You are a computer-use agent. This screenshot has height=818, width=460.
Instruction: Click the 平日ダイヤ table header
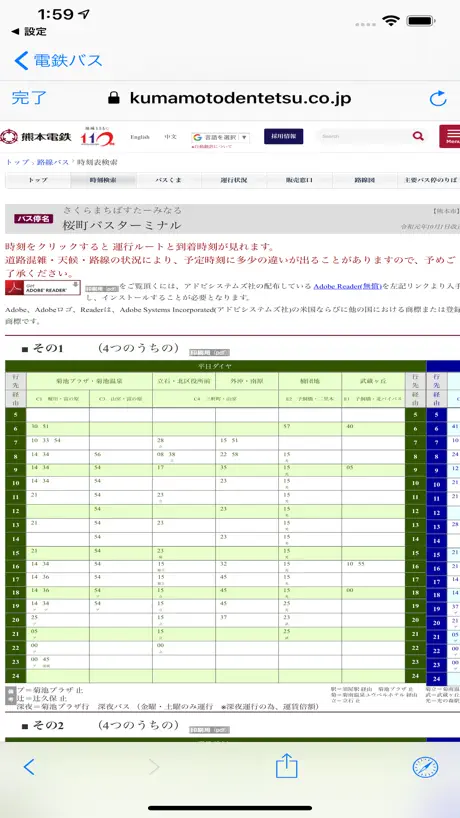(215, 366)
